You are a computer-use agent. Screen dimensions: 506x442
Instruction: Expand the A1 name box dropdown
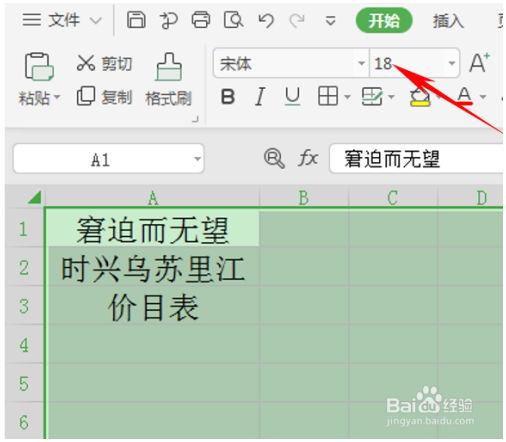click(x=198, y=159)
